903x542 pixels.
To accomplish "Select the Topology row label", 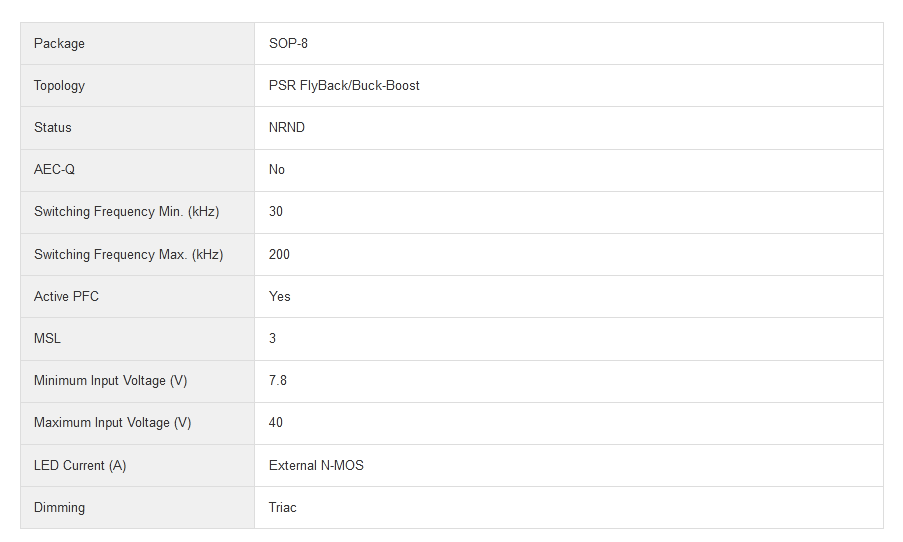I will pos(59,85).
